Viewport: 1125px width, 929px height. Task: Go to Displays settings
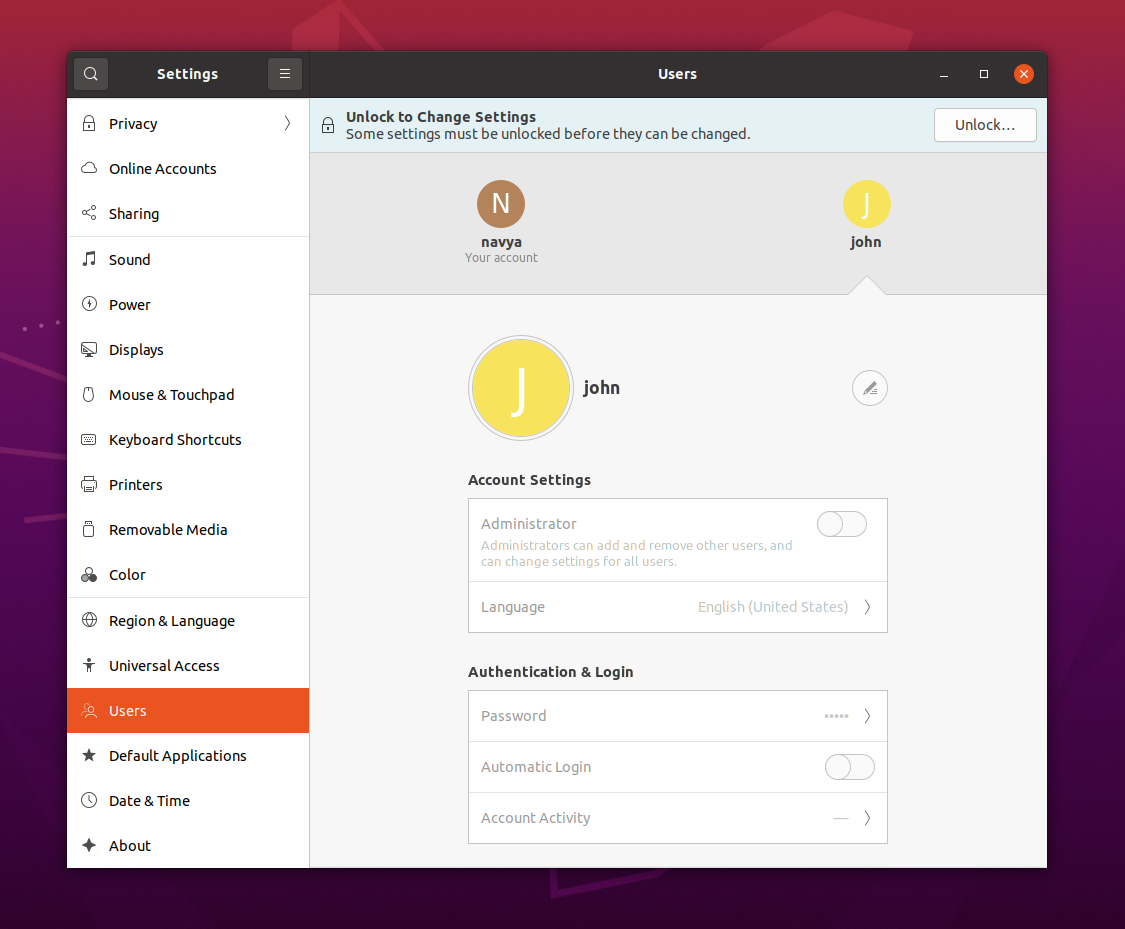[x=188, y=349]
